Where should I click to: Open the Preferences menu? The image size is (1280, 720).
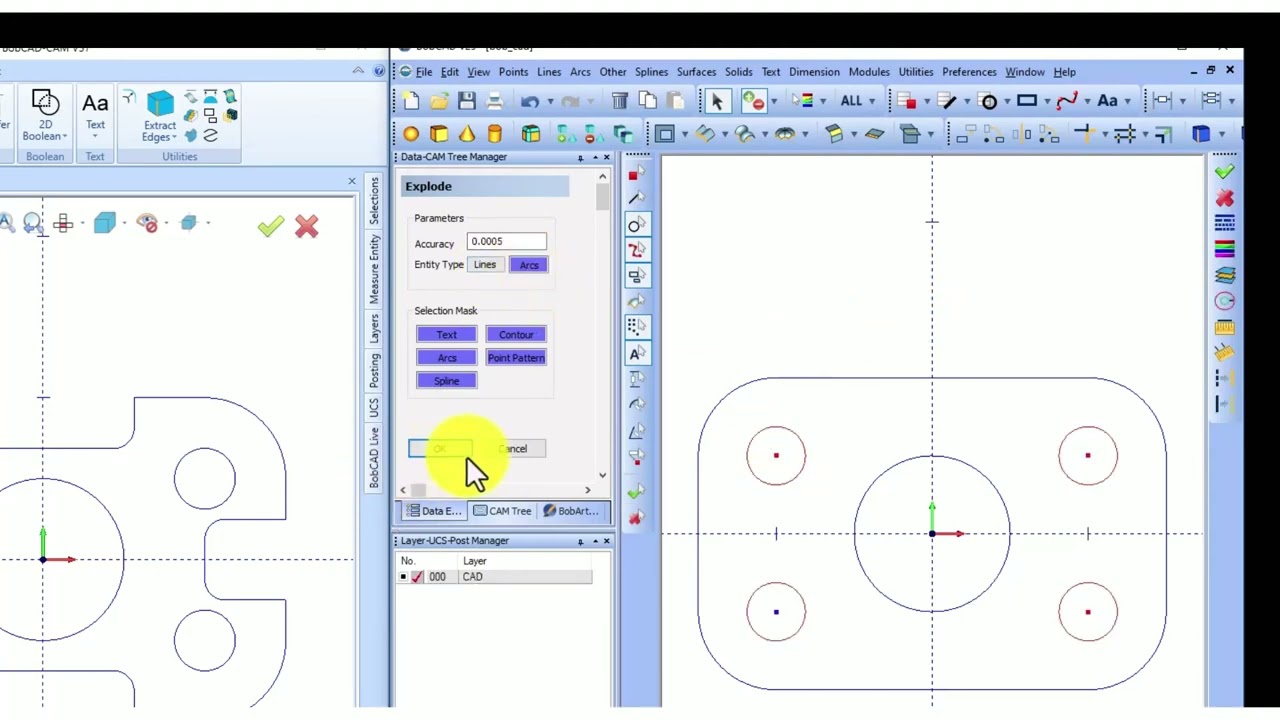[969, 72]
